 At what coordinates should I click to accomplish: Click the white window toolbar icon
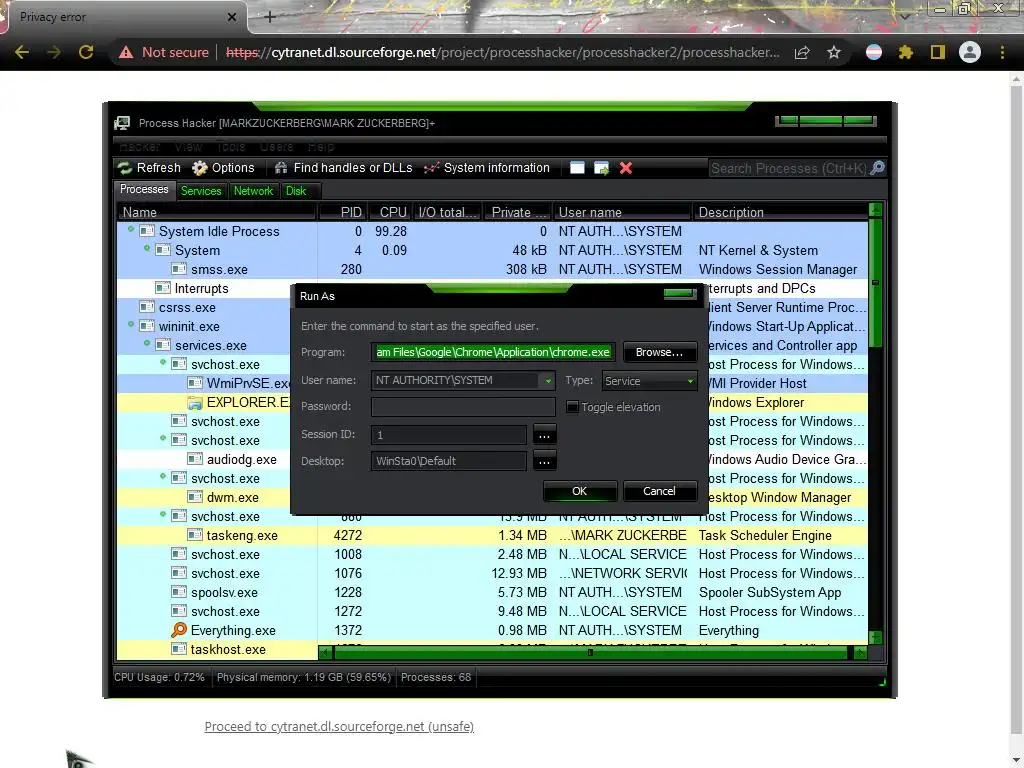577,168
